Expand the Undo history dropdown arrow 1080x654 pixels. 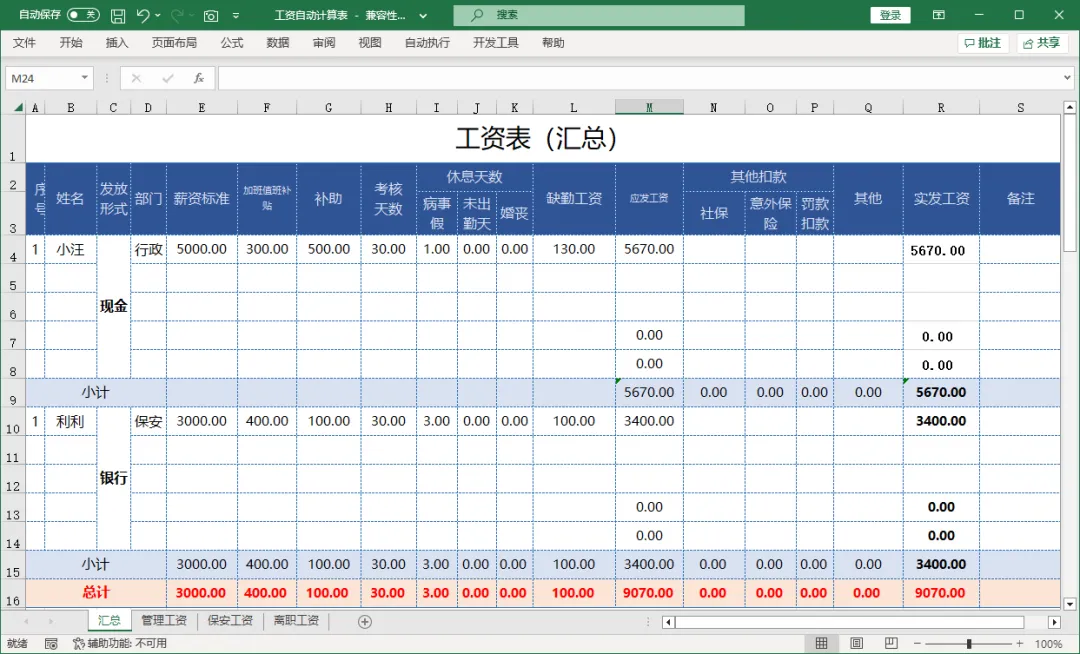coord(158,15)
